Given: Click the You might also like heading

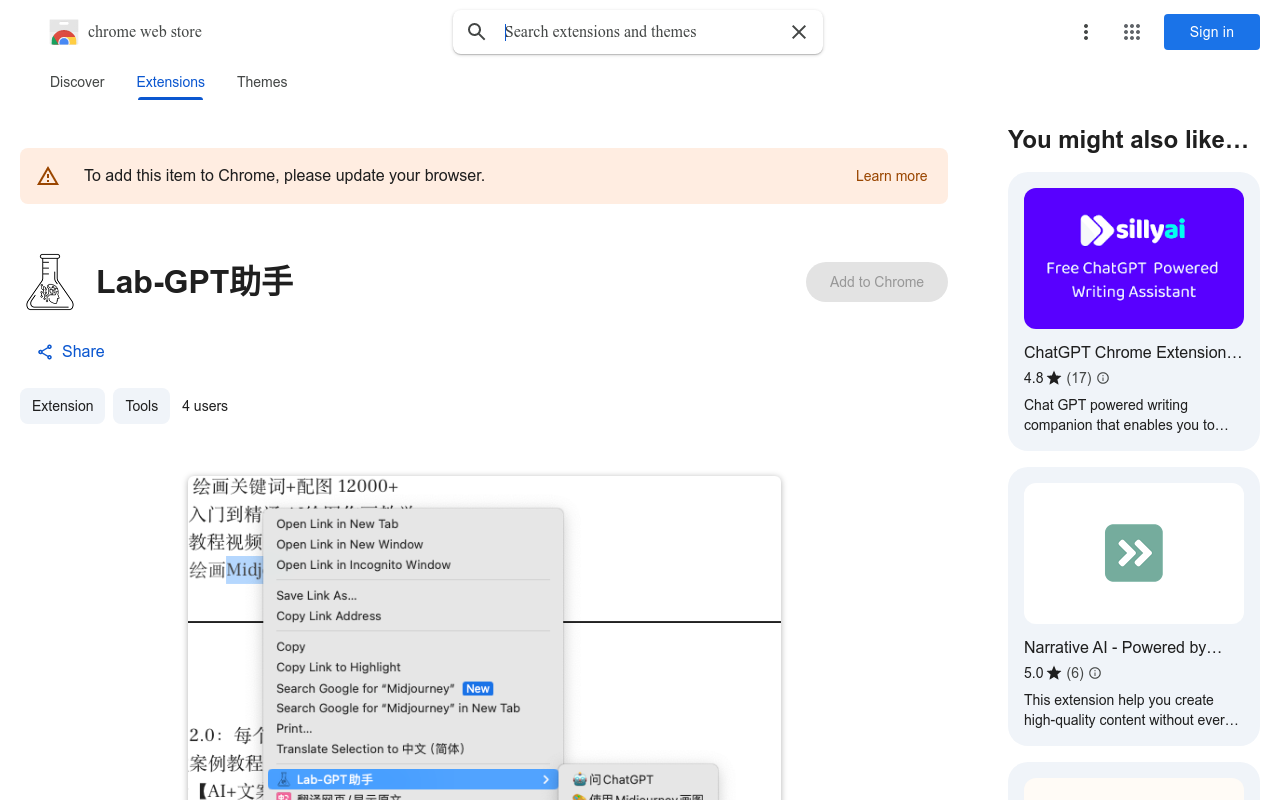Looking at the screenshot, I should [x=1128, y=140].
